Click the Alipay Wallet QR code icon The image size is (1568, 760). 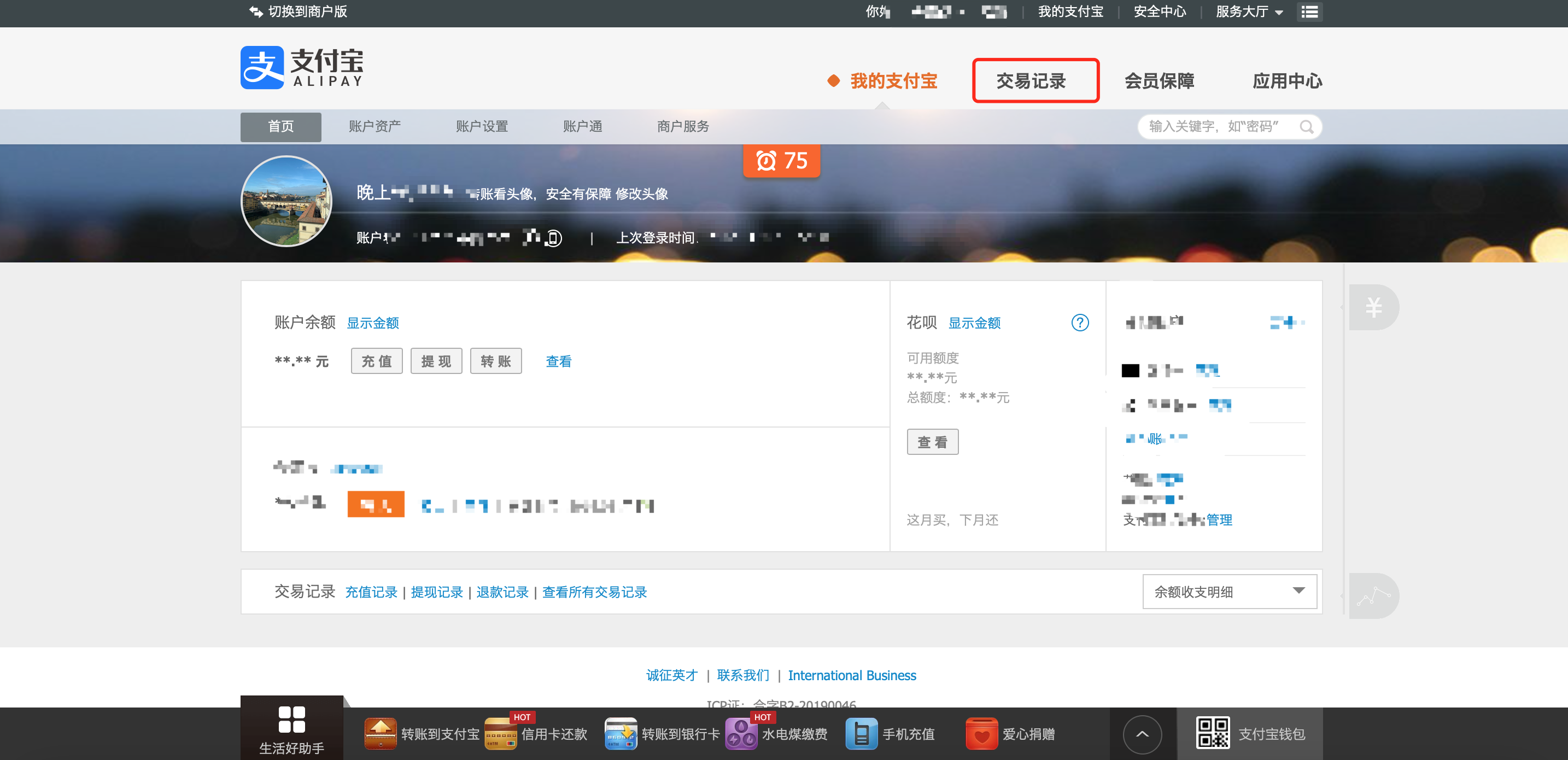point(1212,733)
